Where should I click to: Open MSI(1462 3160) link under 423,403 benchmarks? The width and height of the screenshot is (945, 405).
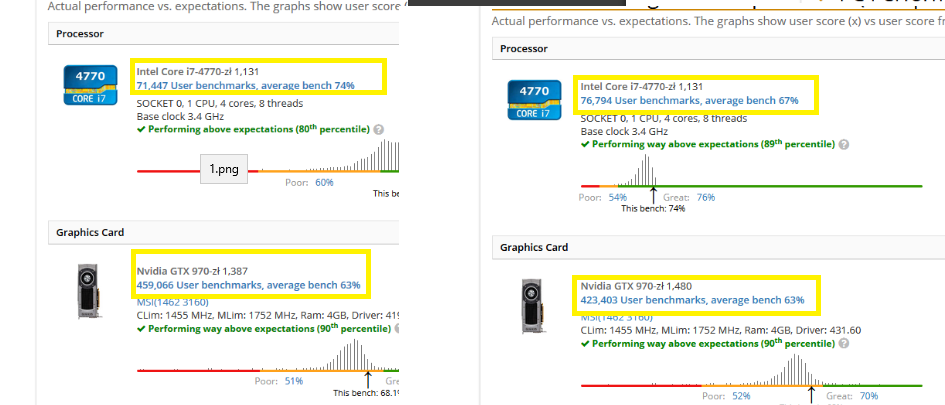(x=617, y=318)
